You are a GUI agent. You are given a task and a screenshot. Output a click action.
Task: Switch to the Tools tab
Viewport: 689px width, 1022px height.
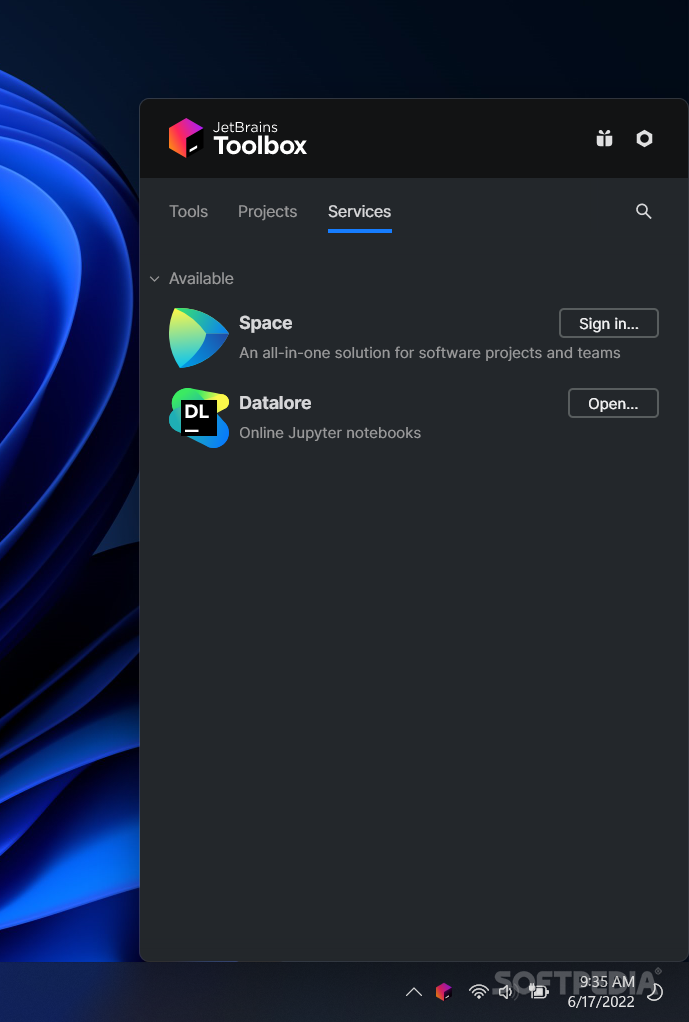coord(188,211)
